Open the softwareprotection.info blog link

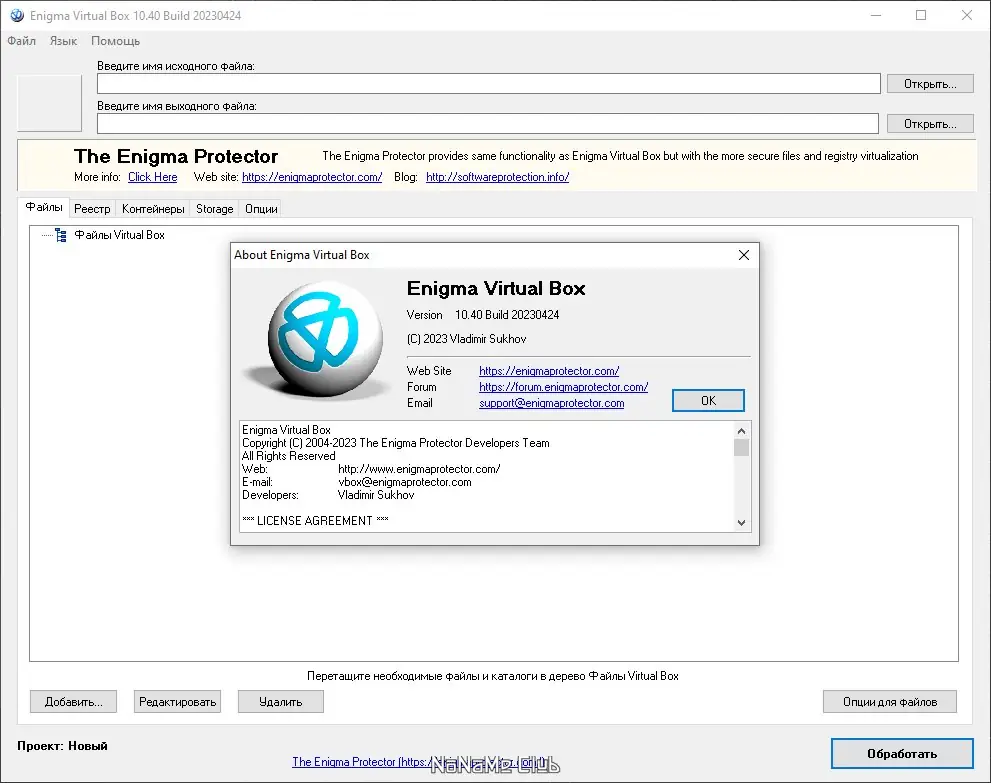coord(497,177)
